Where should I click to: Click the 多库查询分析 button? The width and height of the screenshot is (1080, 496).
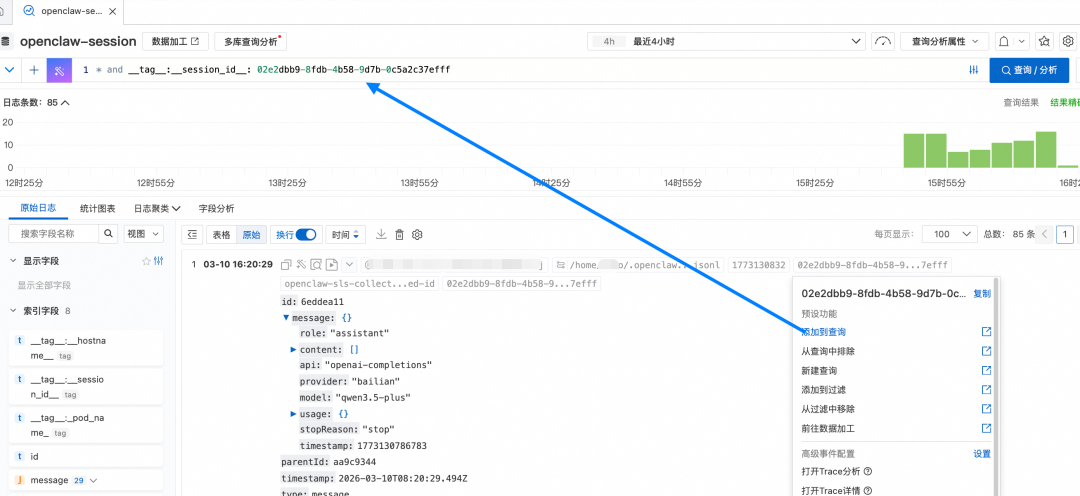click(x=251, y=41)
